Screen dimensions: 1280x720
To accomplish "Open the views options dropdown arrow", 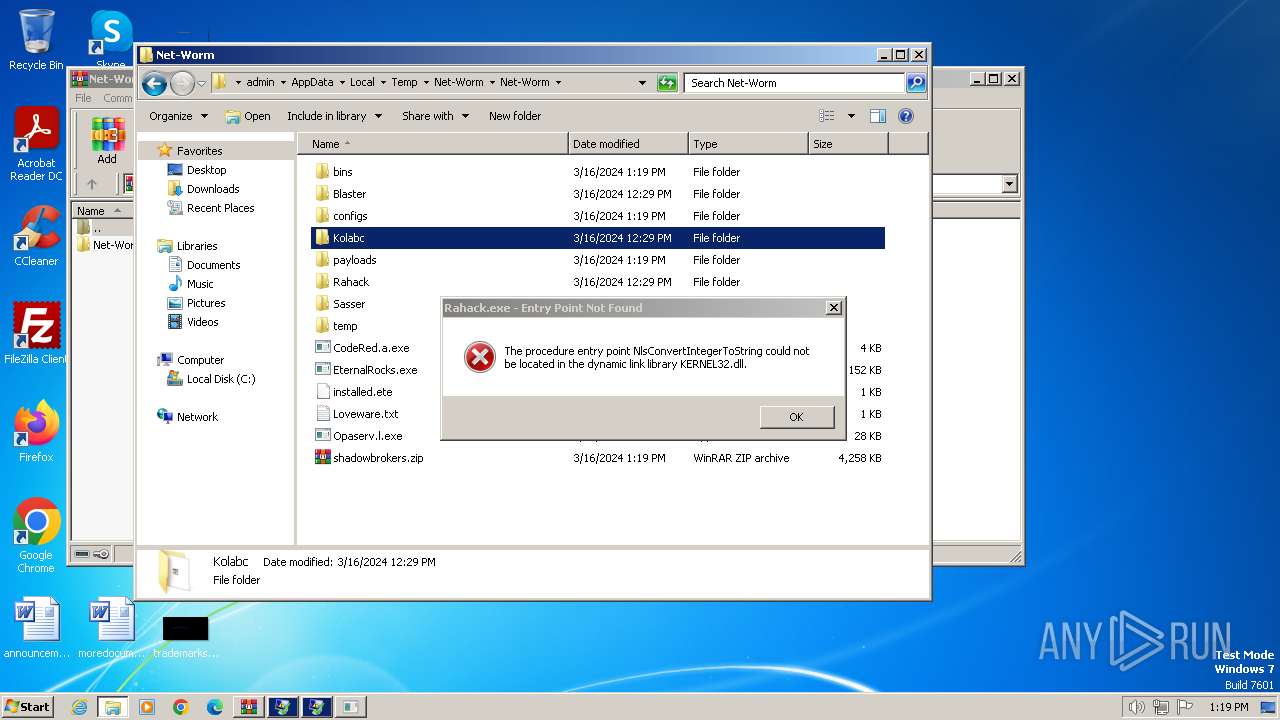I will 851,116.
